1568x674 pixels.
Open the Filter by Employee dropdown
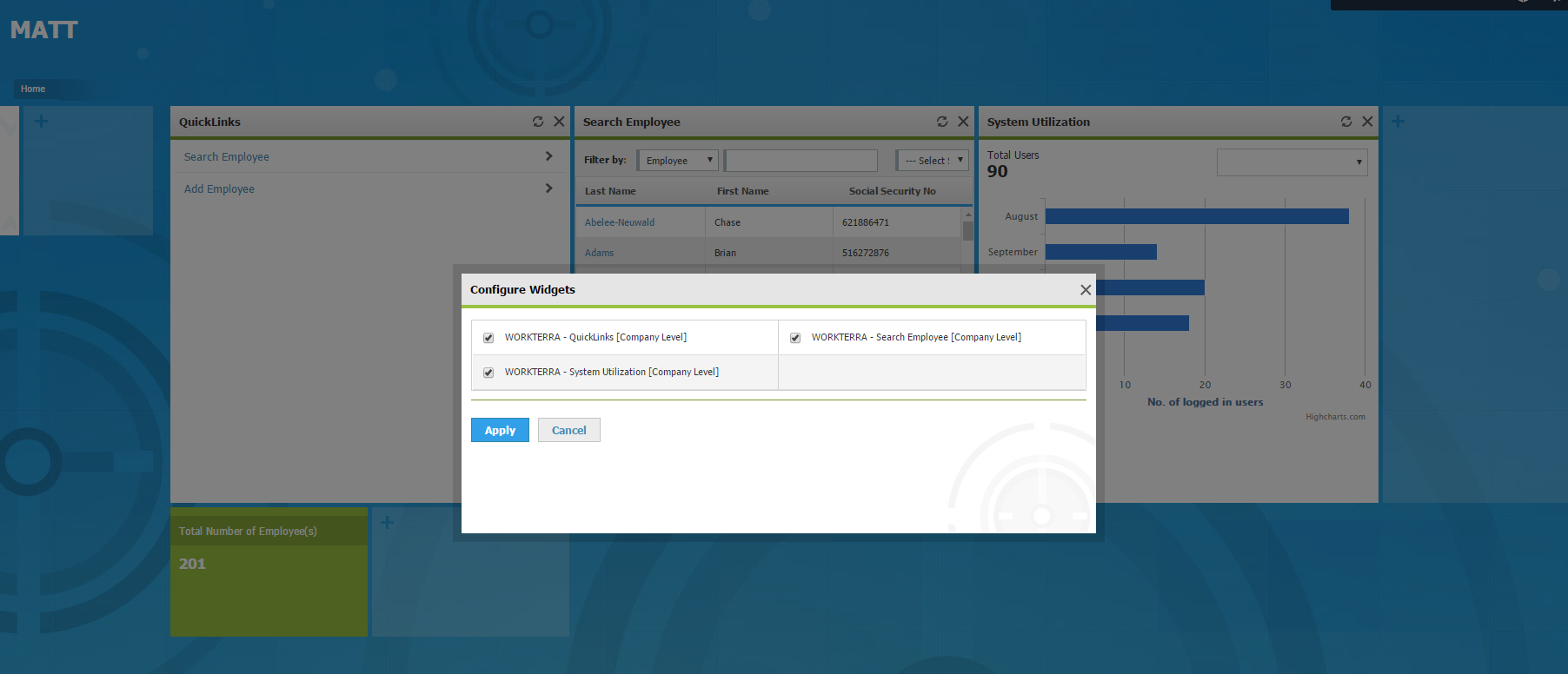tap(678, 161)
